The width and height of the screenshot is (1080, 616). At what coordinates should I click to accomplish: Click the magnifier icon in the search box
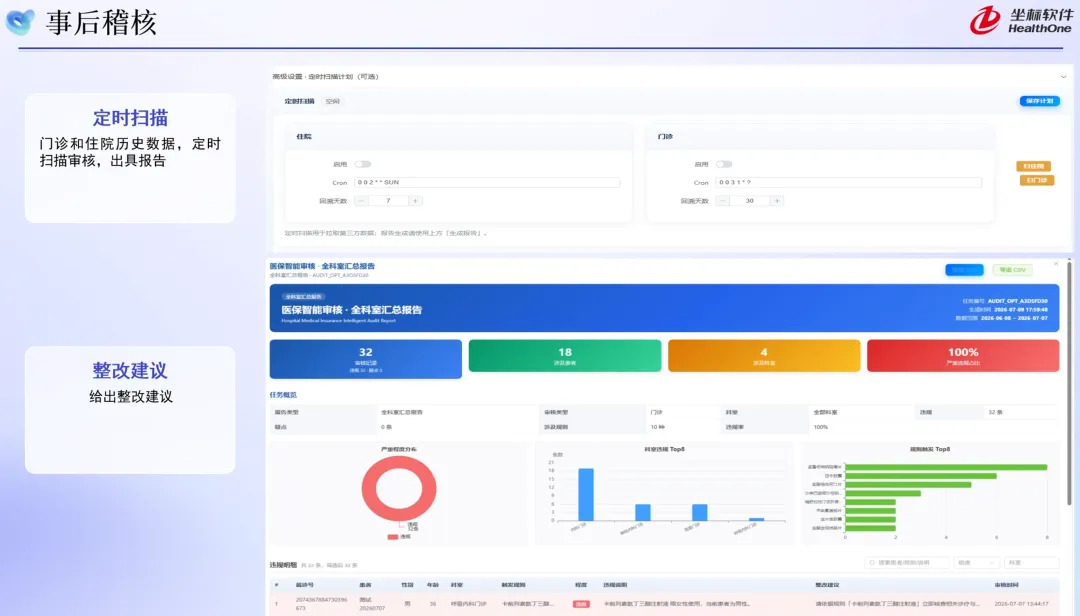coord(872,563)
